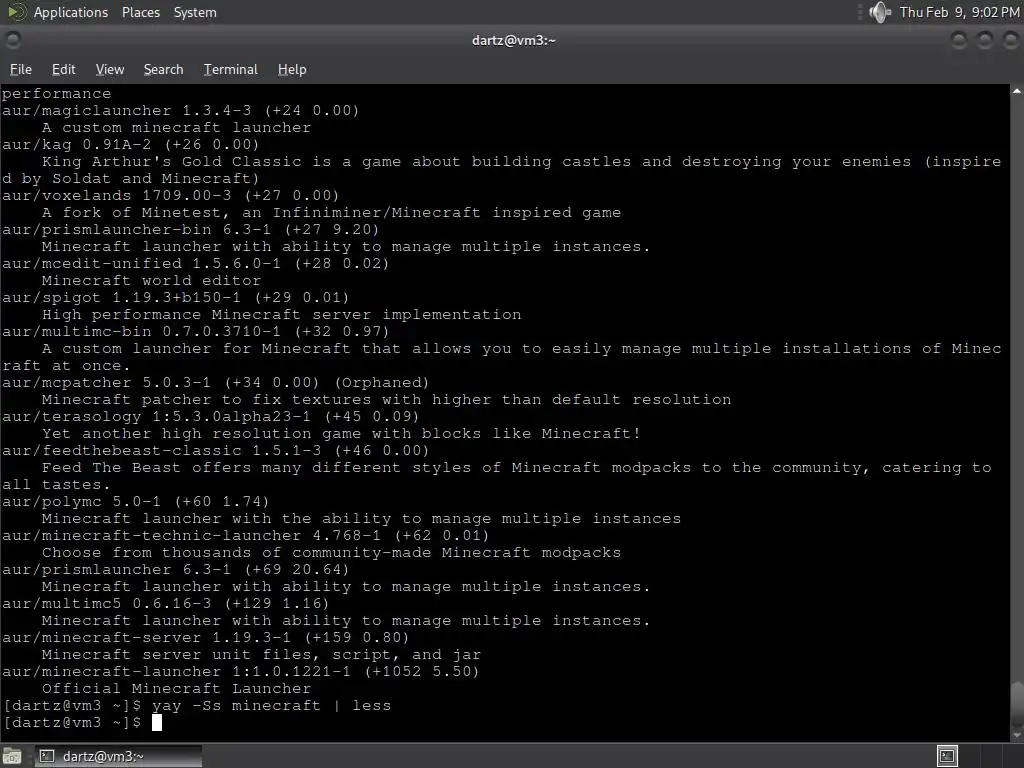Screen dimensions: 1024x768
Task: Click the Applications menu logo icon
Action: pyautogui.click(x=16, y=12)
